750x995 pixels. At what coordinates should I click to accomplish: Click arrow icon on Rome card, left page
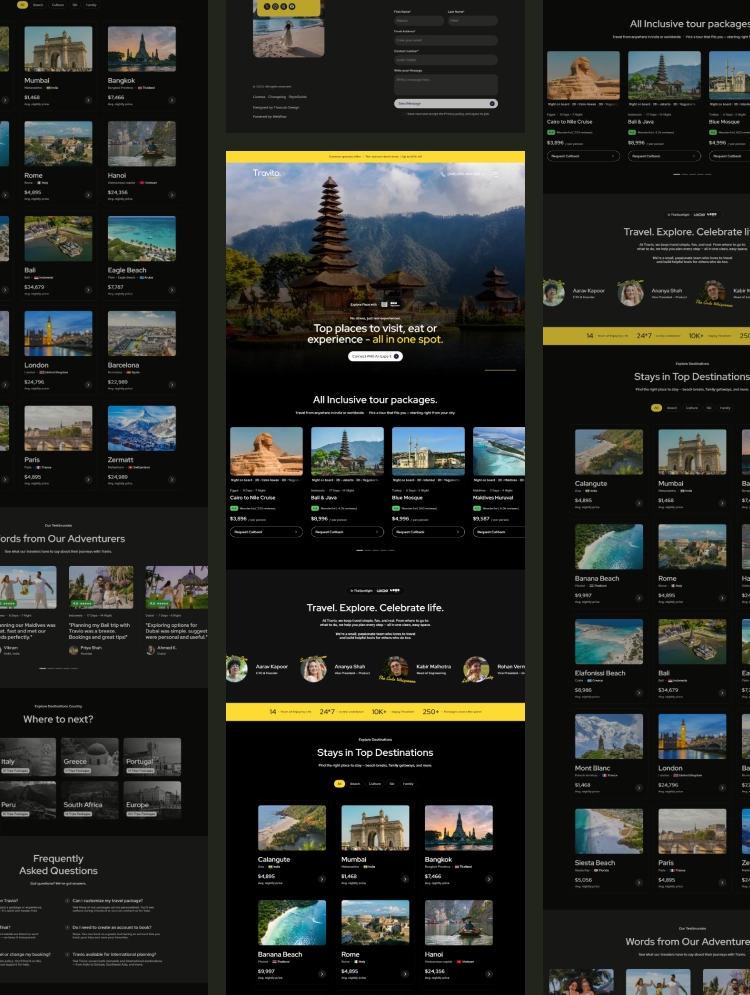tap(88, 195)
